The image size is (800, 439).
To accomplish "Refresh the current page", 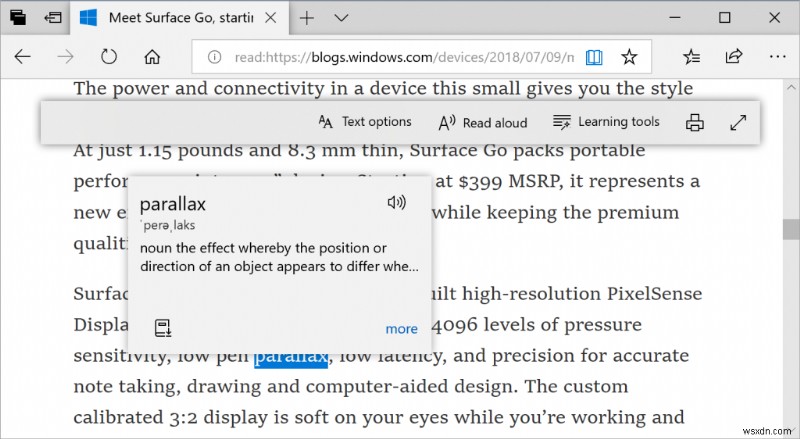I will coord(109,57).
